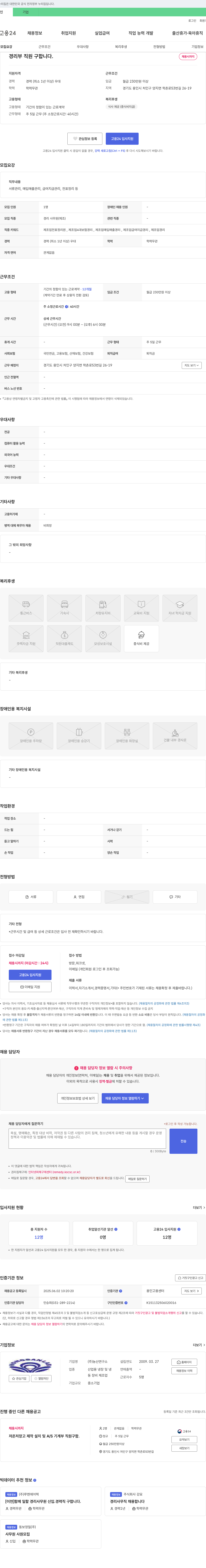
Task: Click the 건물 내부 경사로 icon
Action: coord(175,736)
